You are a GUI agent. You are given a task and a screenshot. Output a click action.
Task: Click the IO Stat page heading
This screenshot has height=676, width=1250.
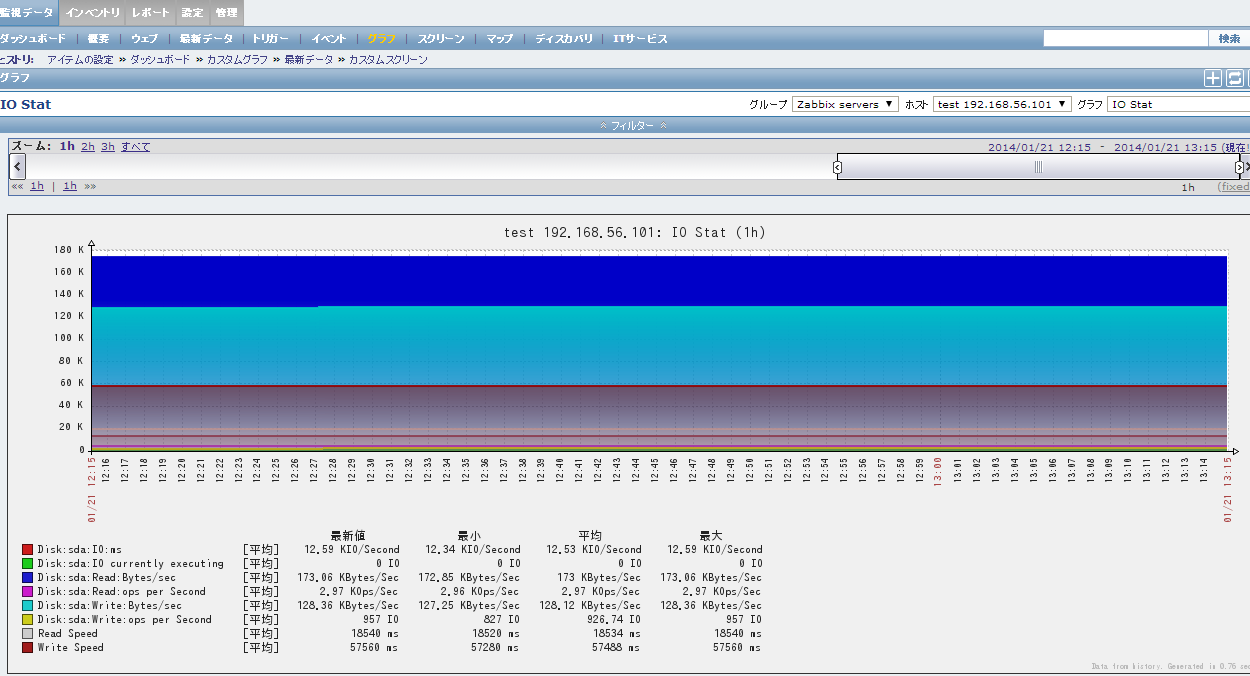pyautogui.click(x=26, y=104)
